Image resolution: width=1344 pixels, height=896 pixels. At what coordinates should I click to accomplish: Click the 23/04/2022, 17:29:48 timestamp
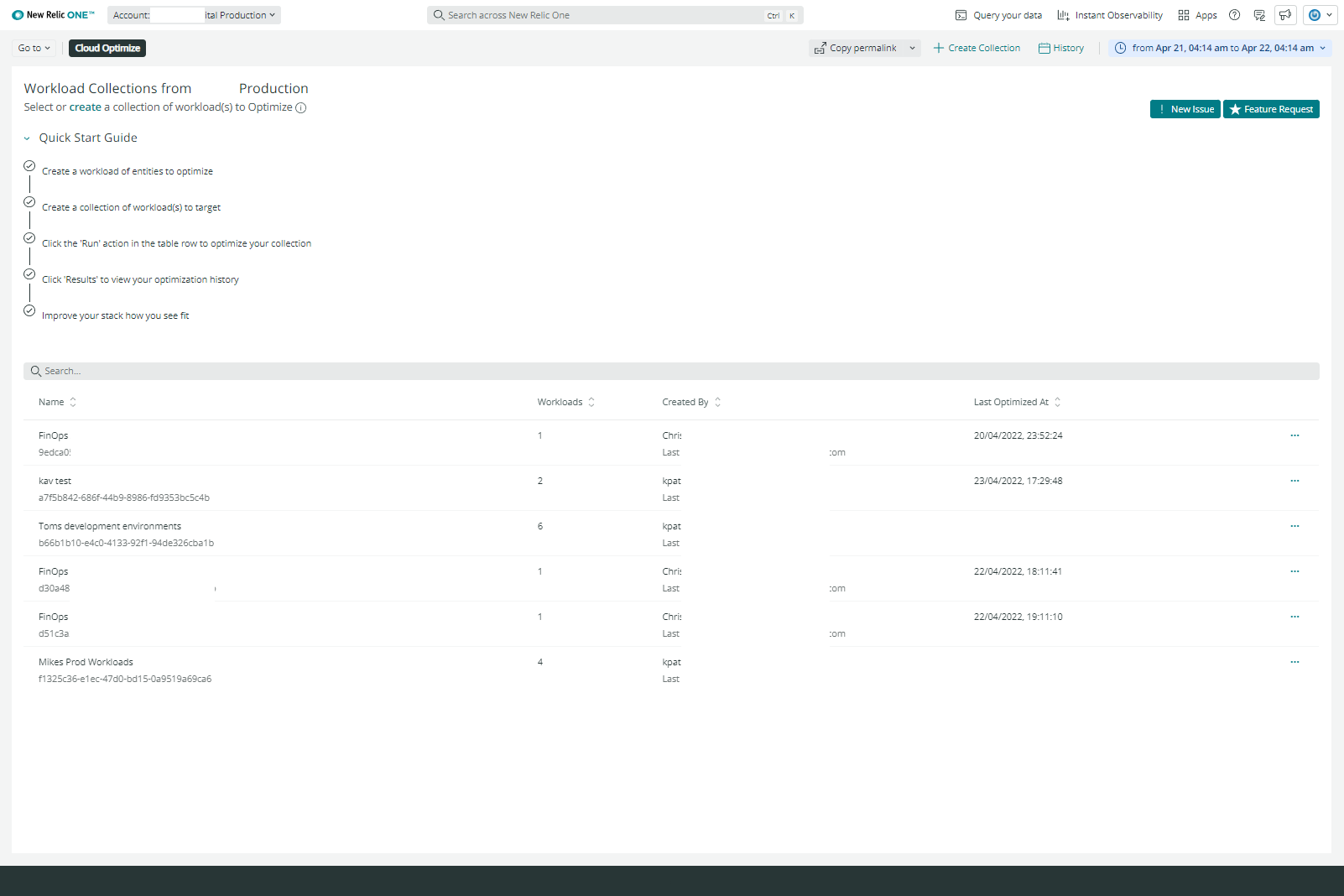click(1018, 482)
